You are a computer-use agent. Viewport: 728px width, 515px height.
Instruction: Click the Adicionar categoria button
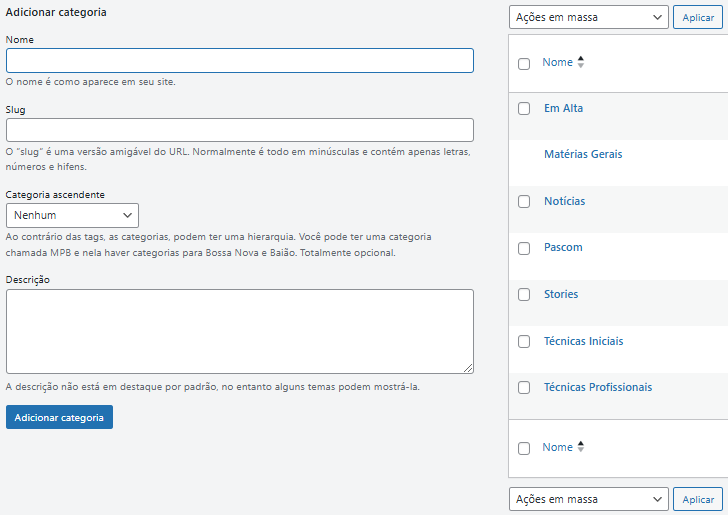coord(59,417)
